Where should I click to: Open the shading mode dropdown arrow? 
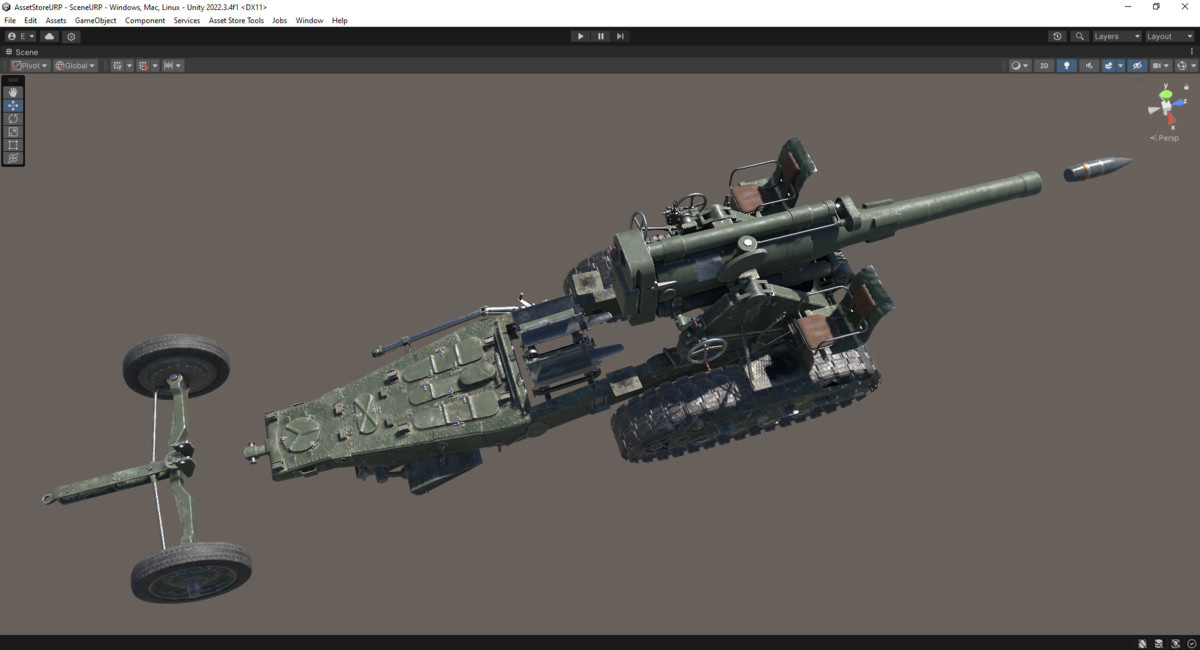click(1027, 65)
